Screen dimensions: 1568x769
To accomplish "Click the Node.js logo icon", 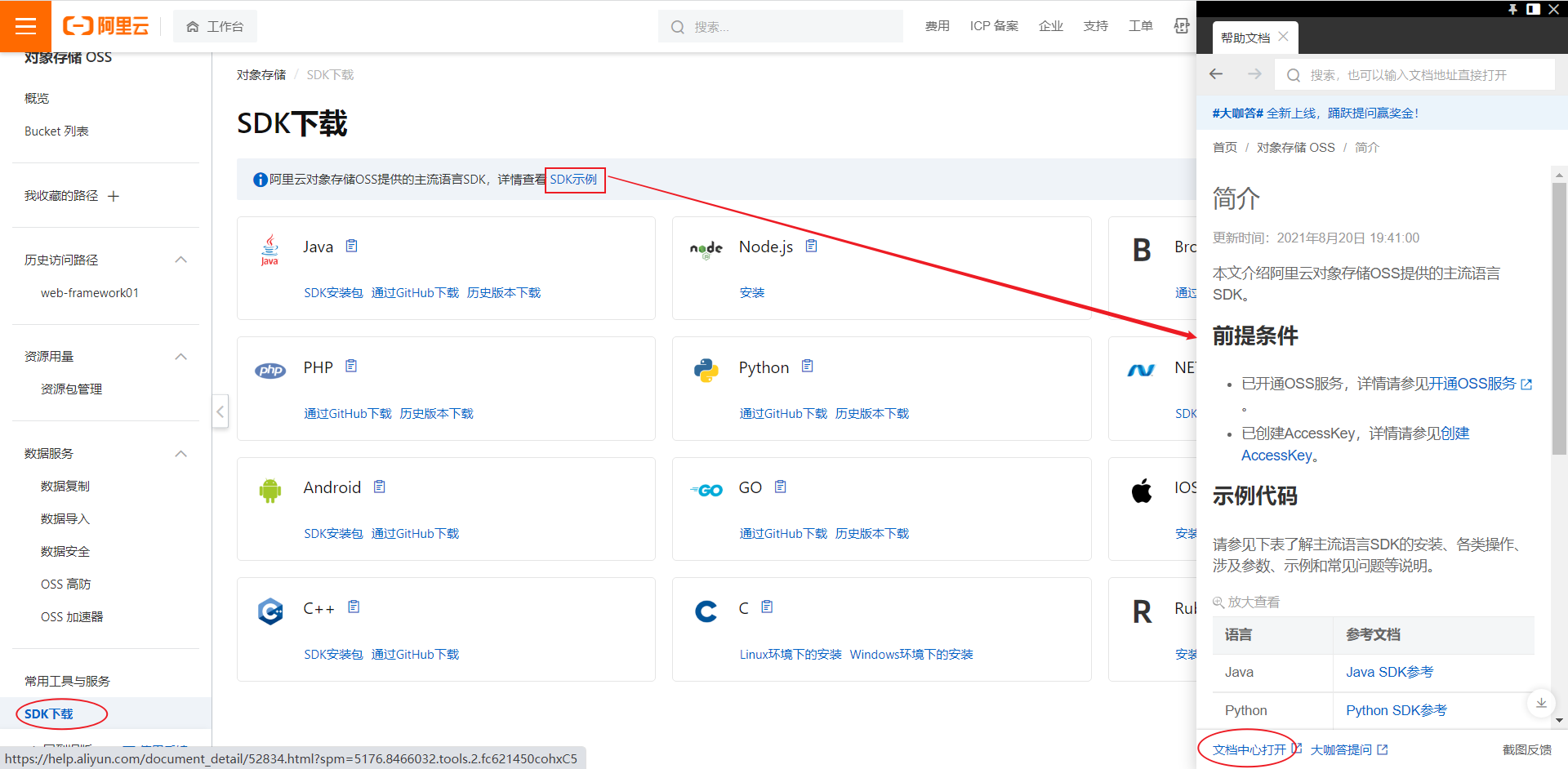I will click(x=706, y=249).
